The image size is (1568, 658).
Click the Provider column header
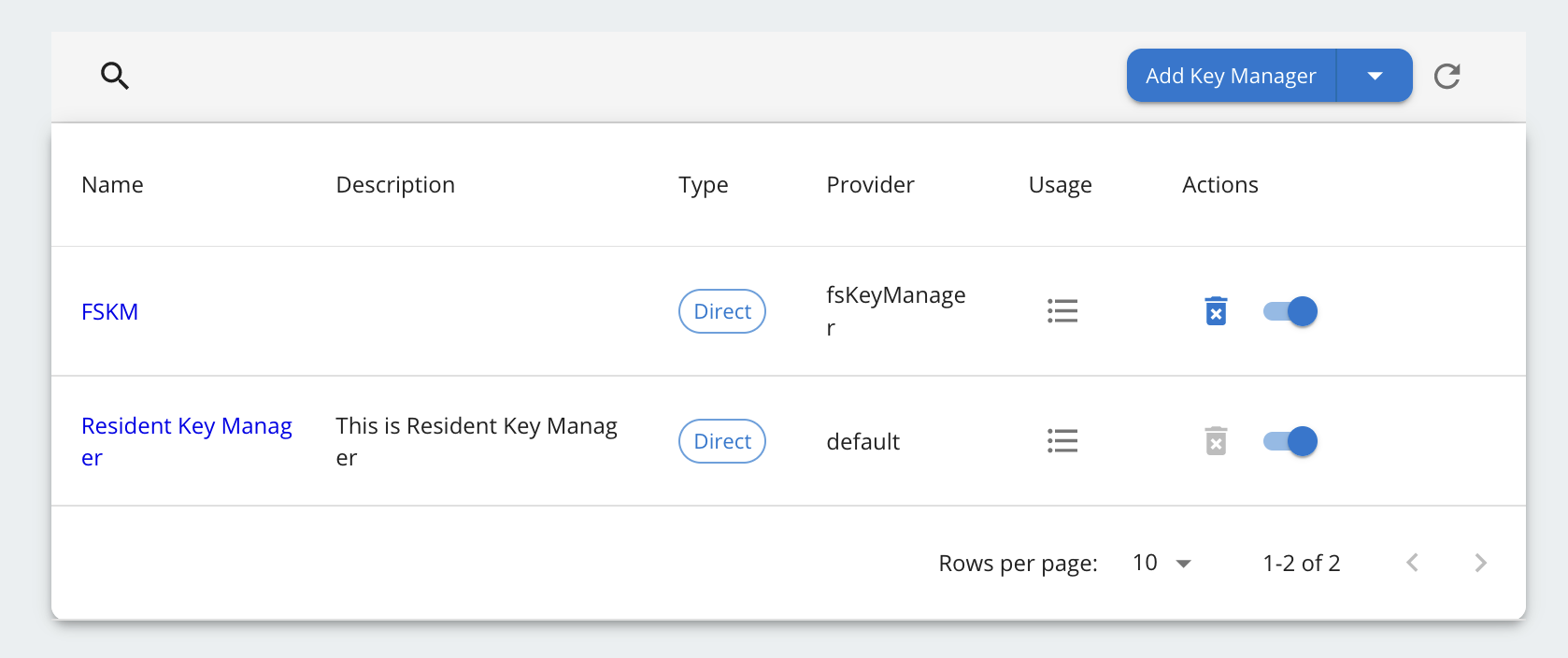click(870, 185)
